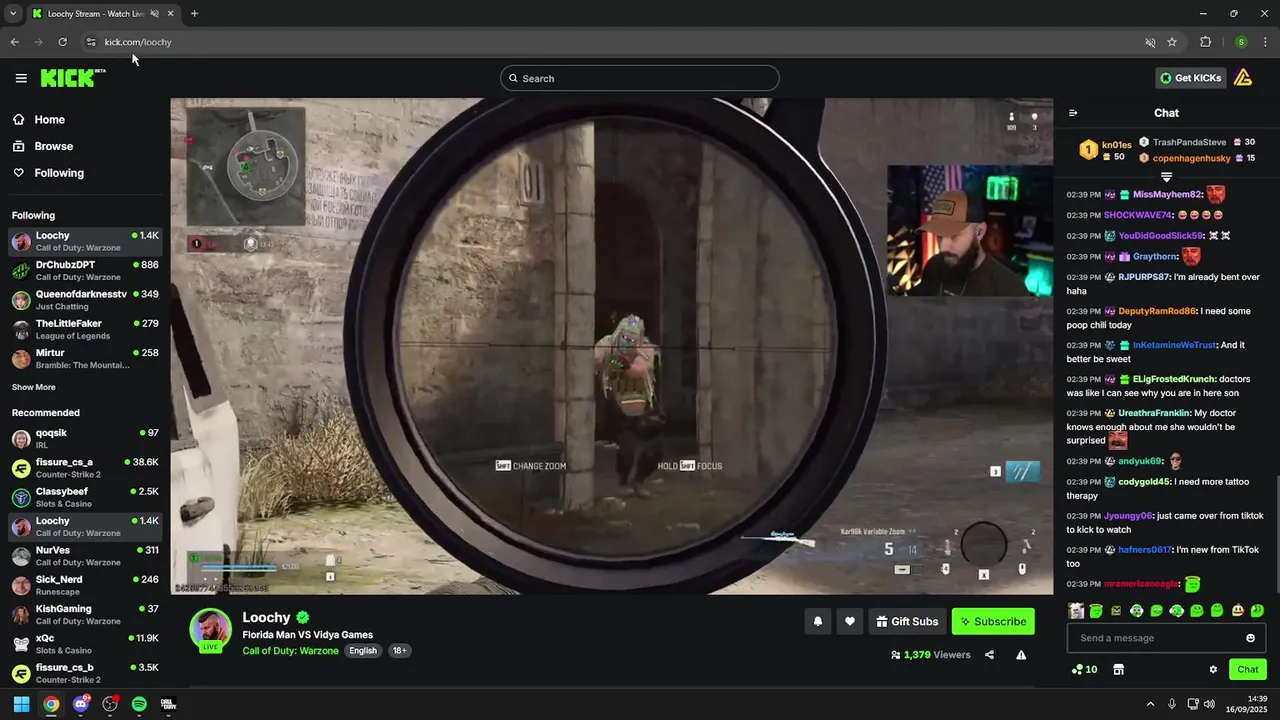Mute tab via the tab's speaker icon
1280x720 pixels.
(x=154, y=13)
